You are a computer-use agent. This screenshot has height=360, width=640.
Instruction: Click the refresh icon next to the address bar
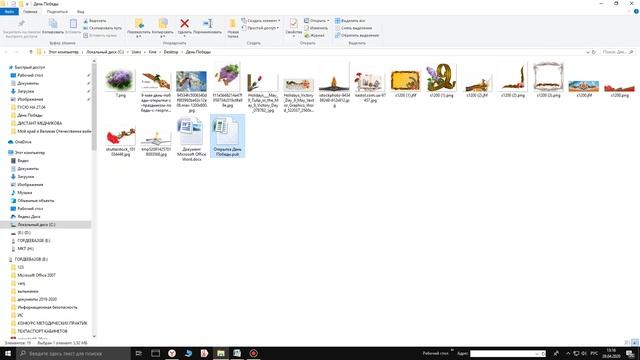[594, 52]
